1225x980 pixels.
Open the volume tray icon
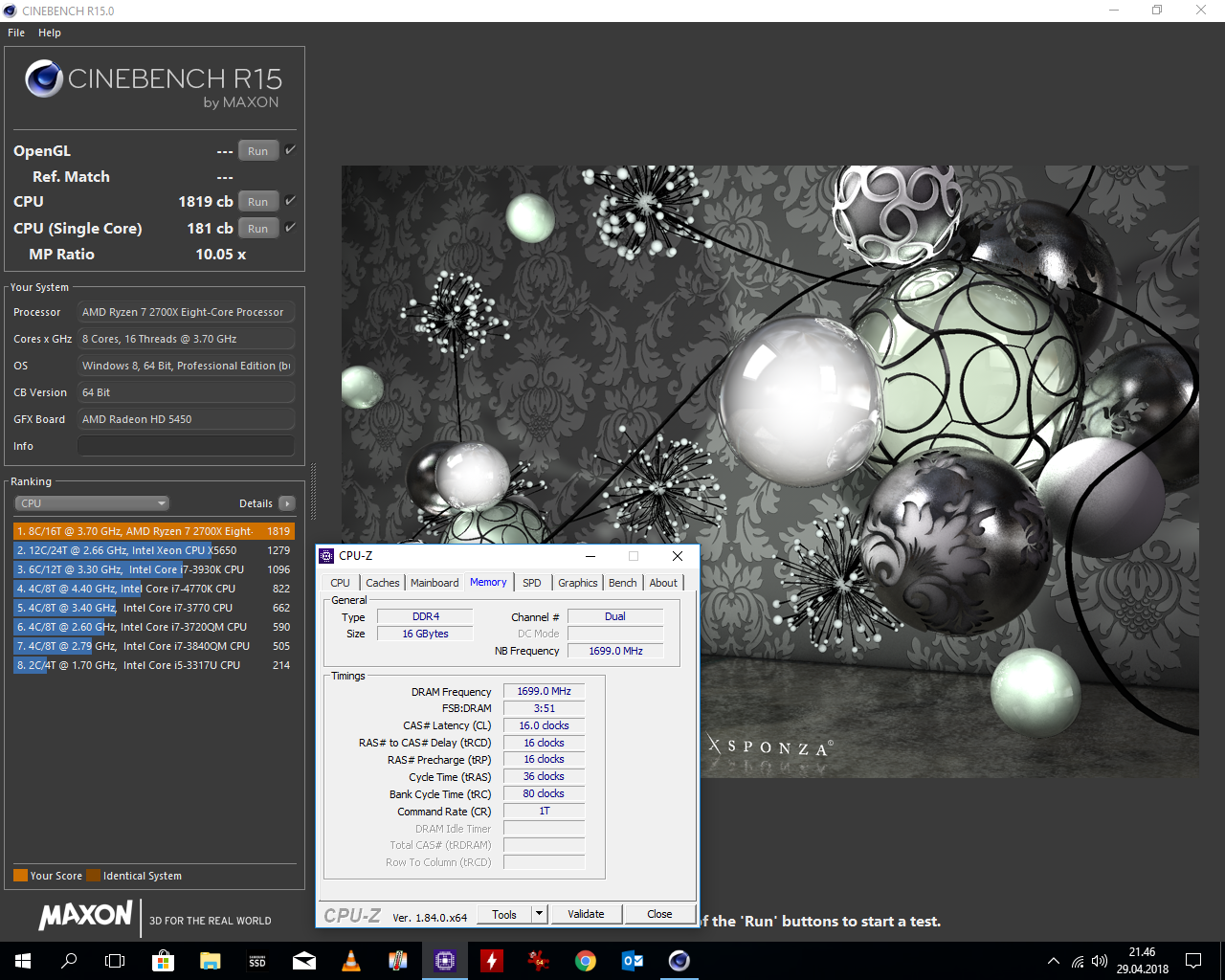pos(1100,961)
